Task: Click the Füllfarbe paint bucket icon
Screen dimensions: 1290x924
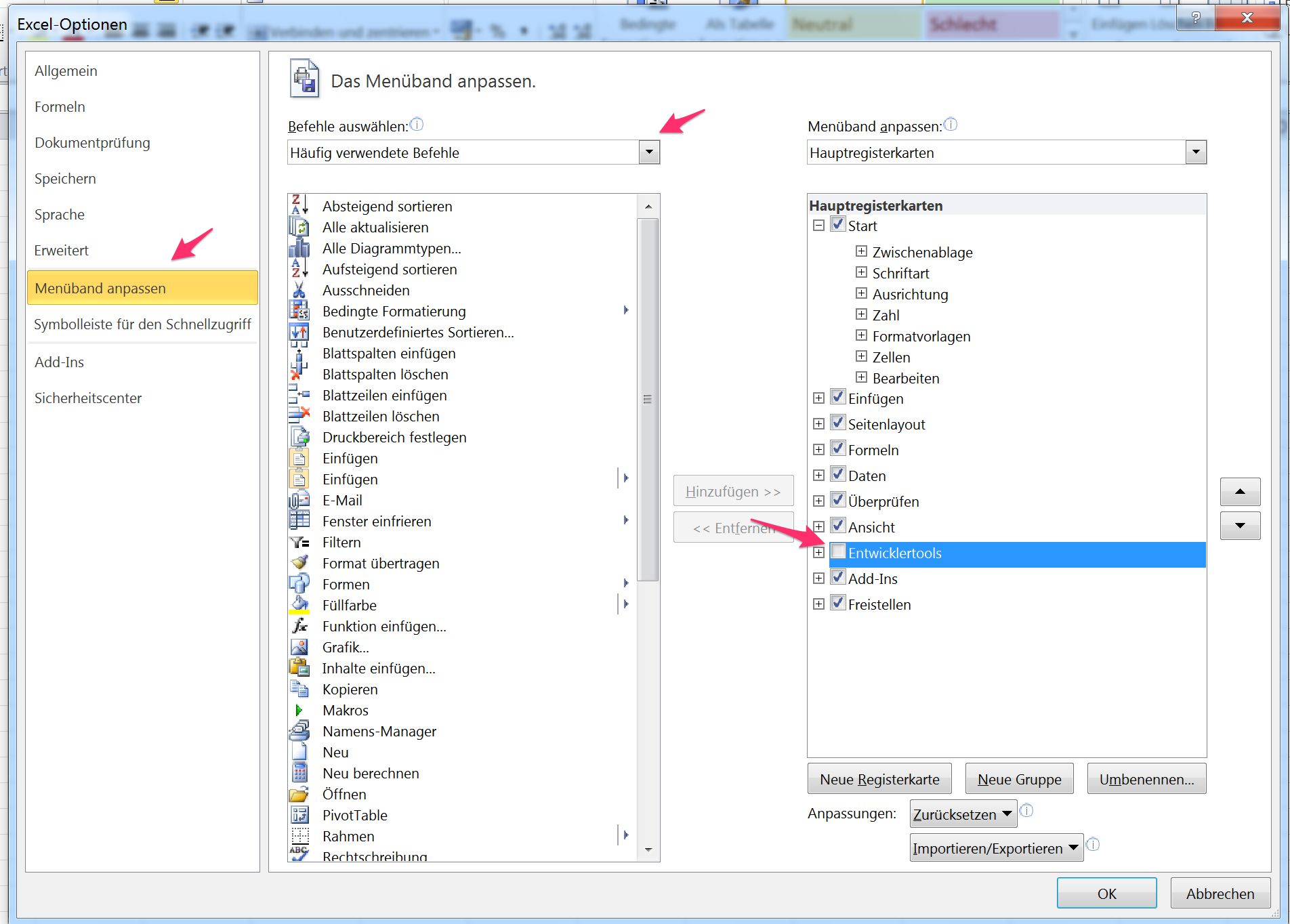Action: point(299,605)
